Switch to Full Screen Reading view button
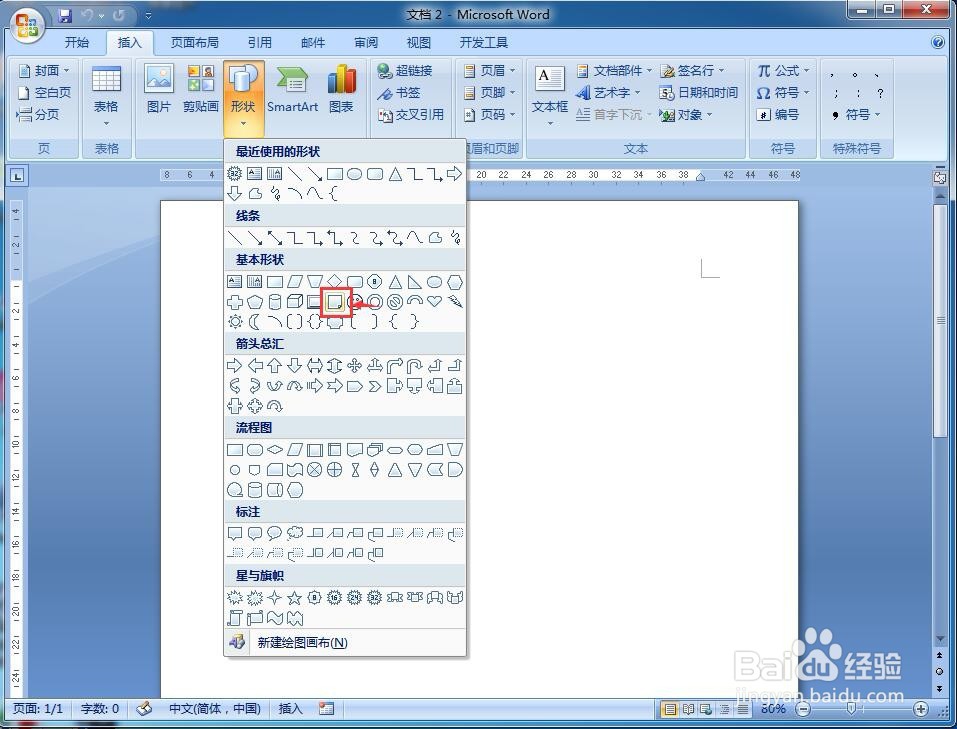Screen dimensions: 957x729 tap(688, 709)
